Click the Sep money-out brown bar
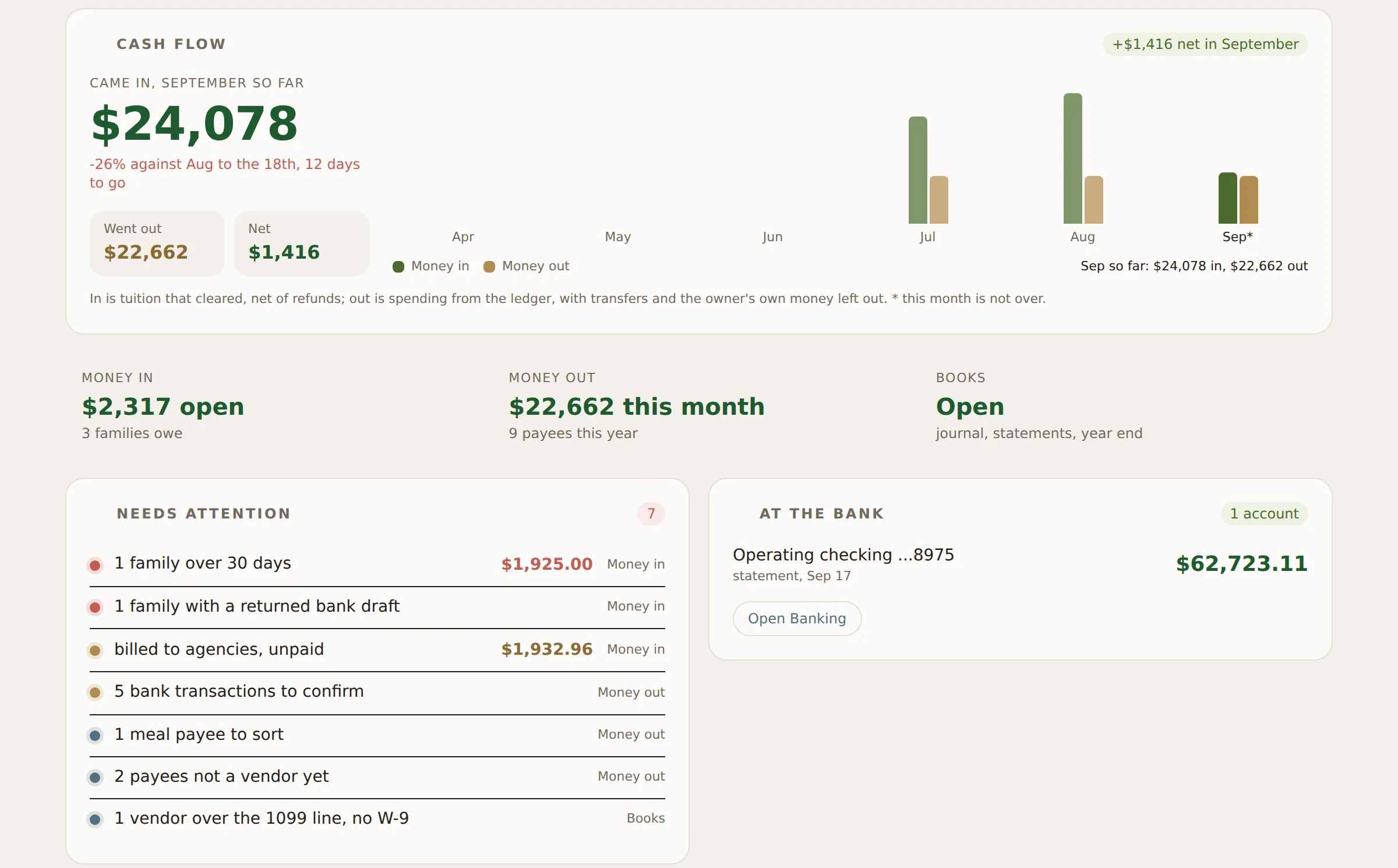The width and height of the screenshot is (1398, 868). coord(1249,200)
